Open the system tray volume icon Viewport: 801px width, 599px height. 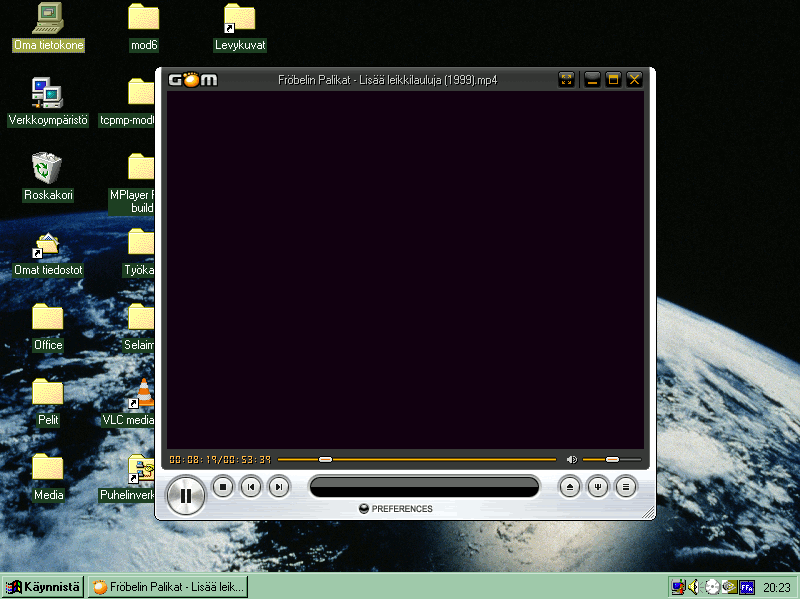point(693,587)
